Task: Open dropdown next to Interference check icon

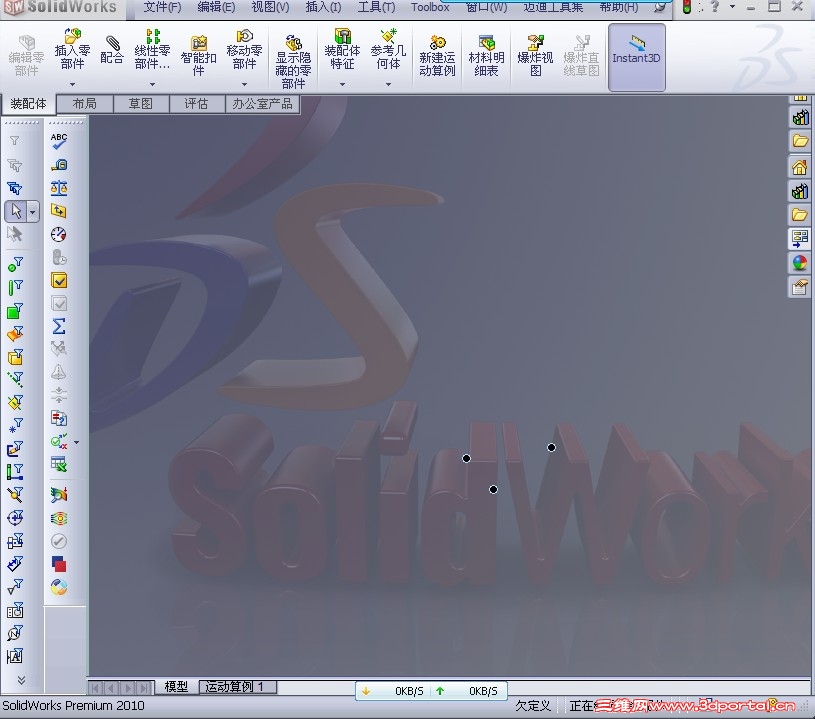Action: [x=76, y=442]
